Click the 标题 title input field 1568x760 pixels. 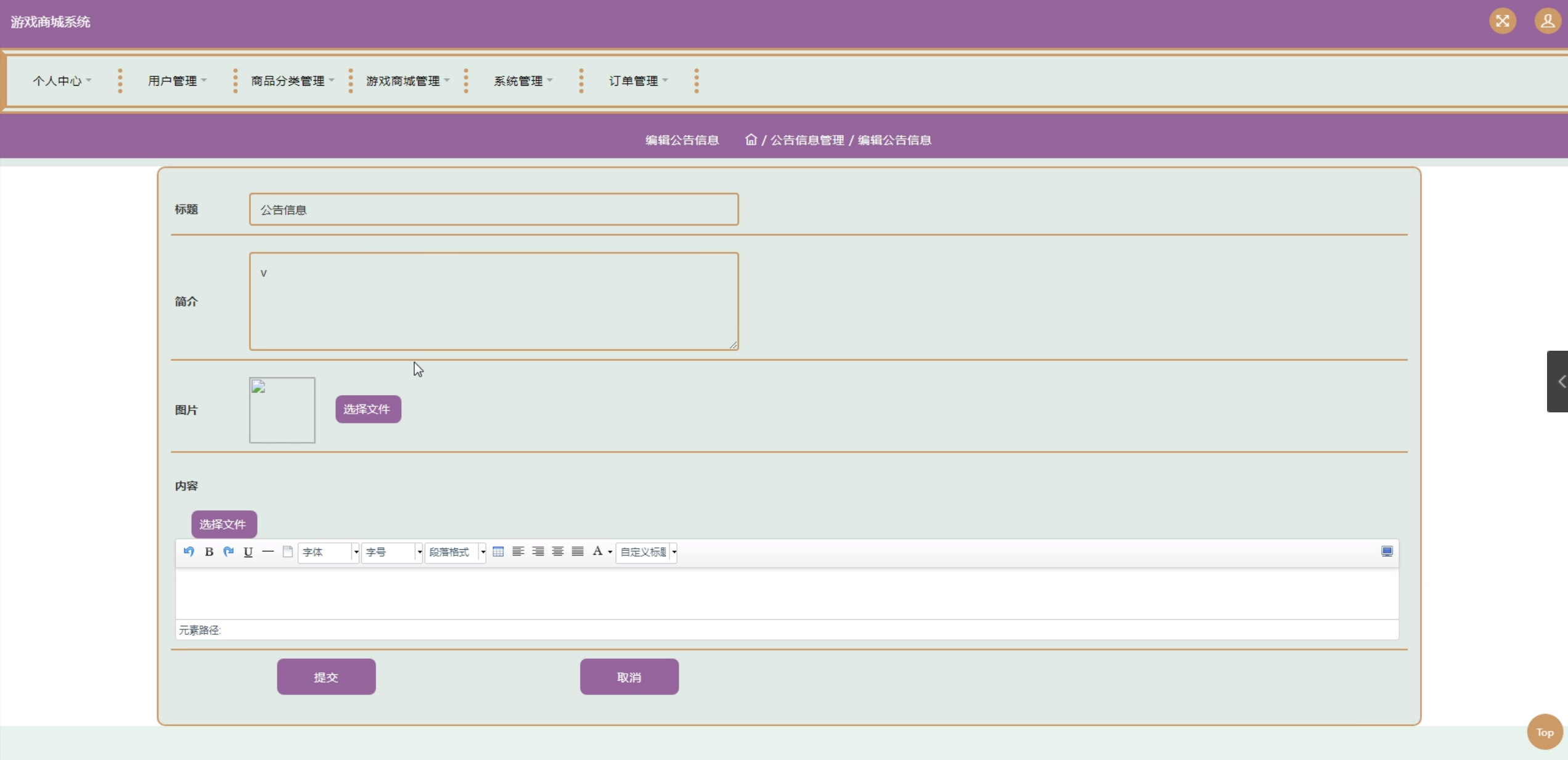pyautogui.click(x=493, y=210)
